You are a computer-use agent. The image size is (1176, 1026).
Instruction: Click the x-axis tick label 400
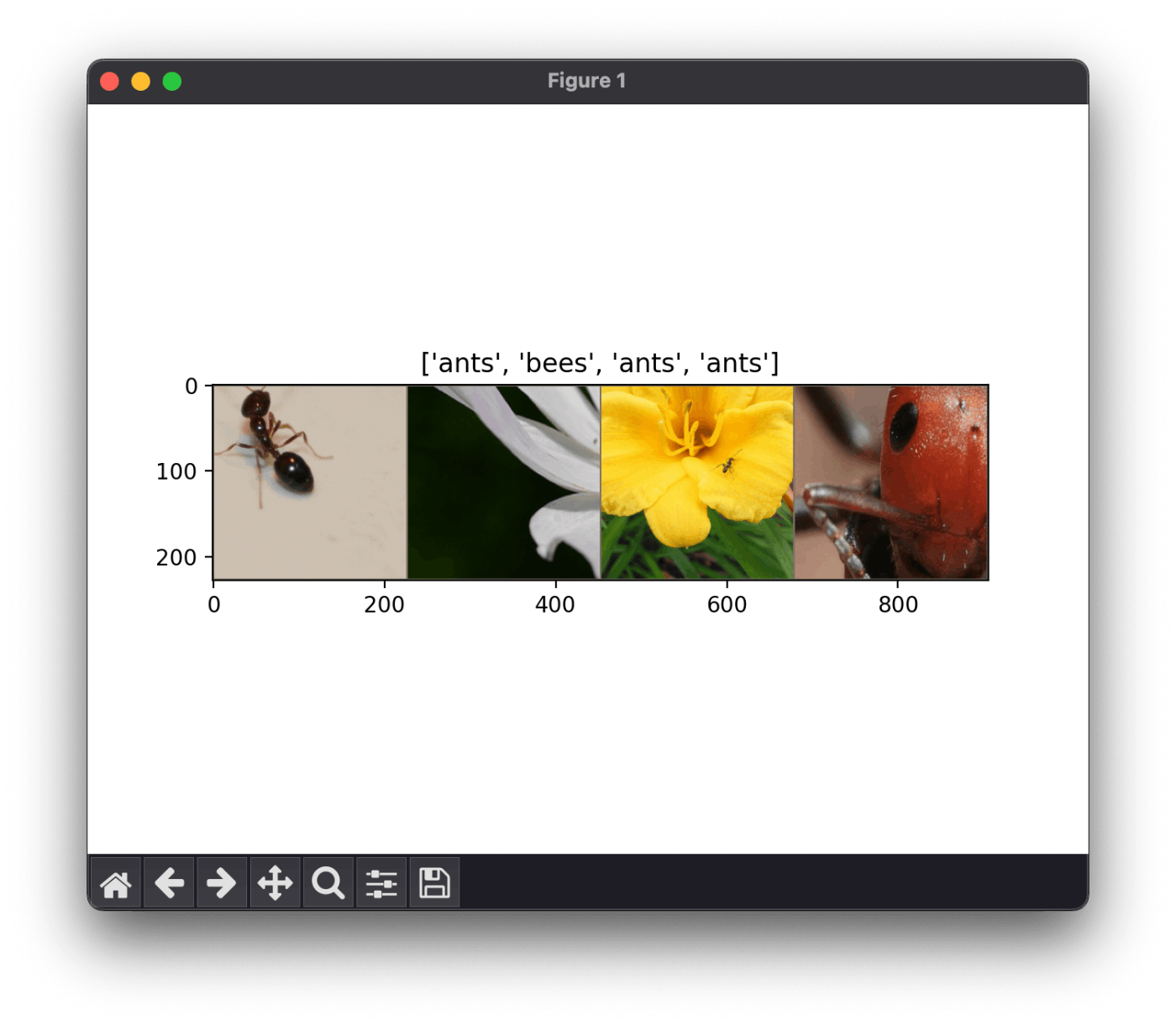pos(555,605)
